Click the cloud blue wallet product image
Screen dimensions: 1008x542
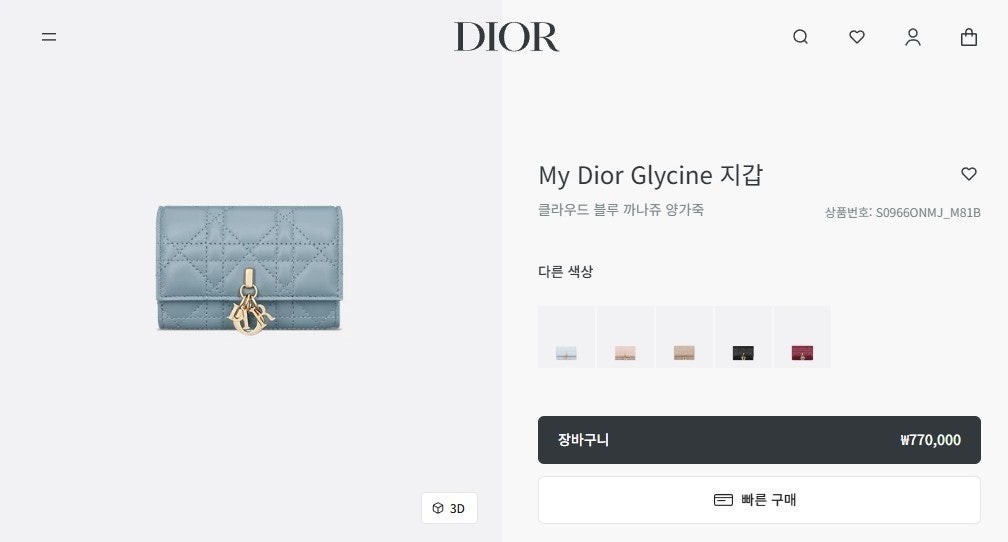coord(249,269)
